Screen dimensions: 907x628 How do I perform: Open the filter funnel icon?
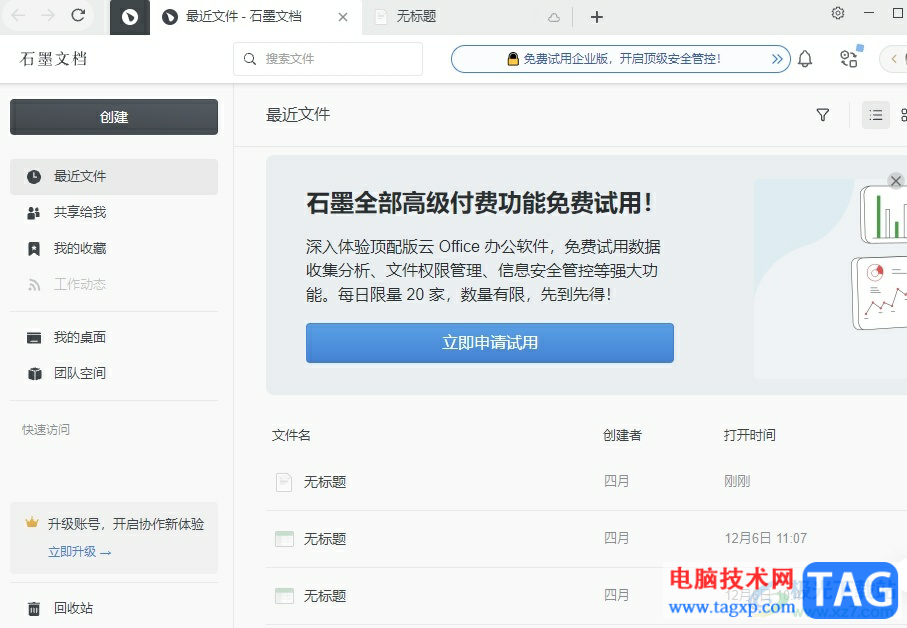(x=823, y=115)
